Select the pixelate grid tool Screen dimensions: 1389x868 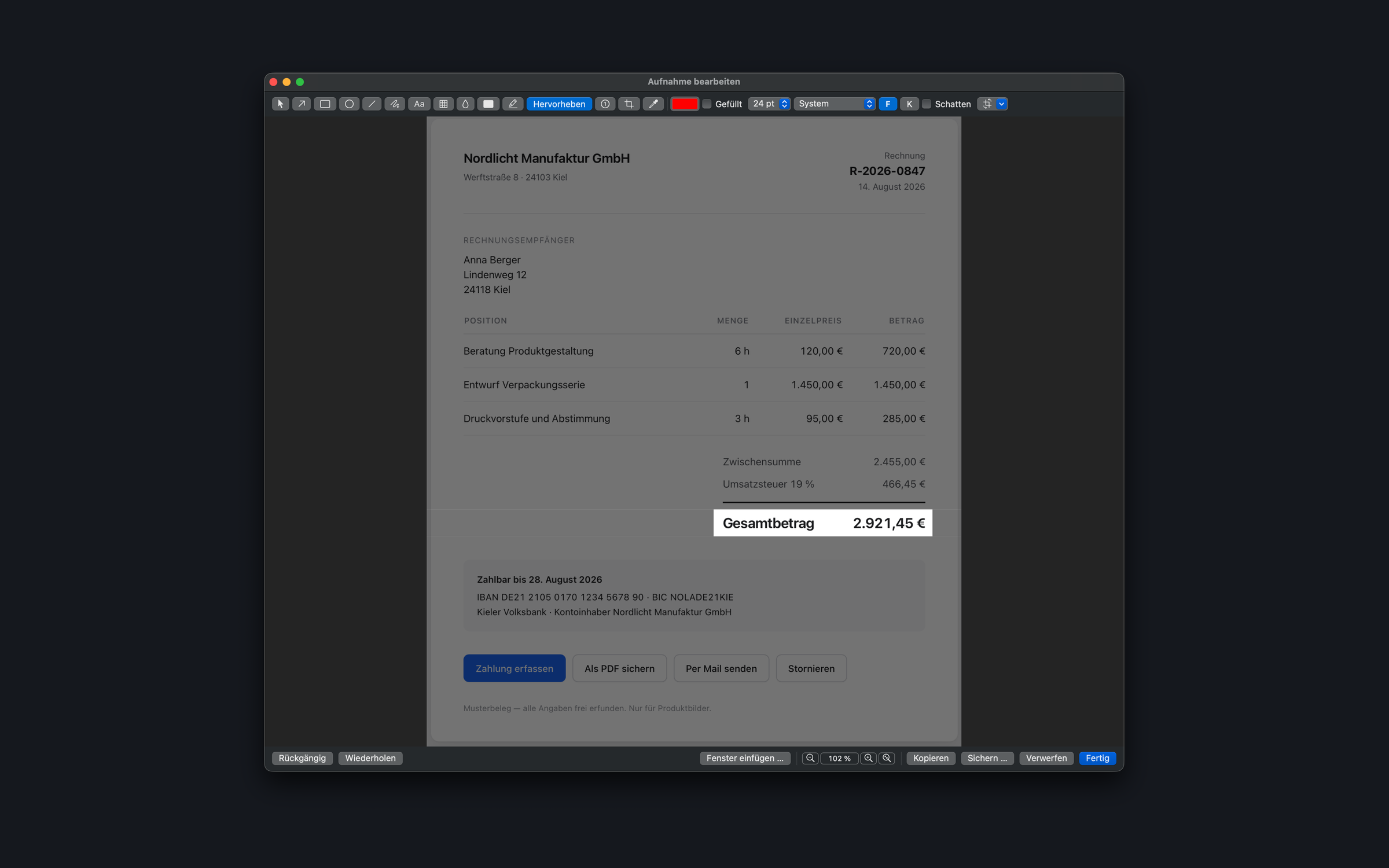(x=443, y=104)
